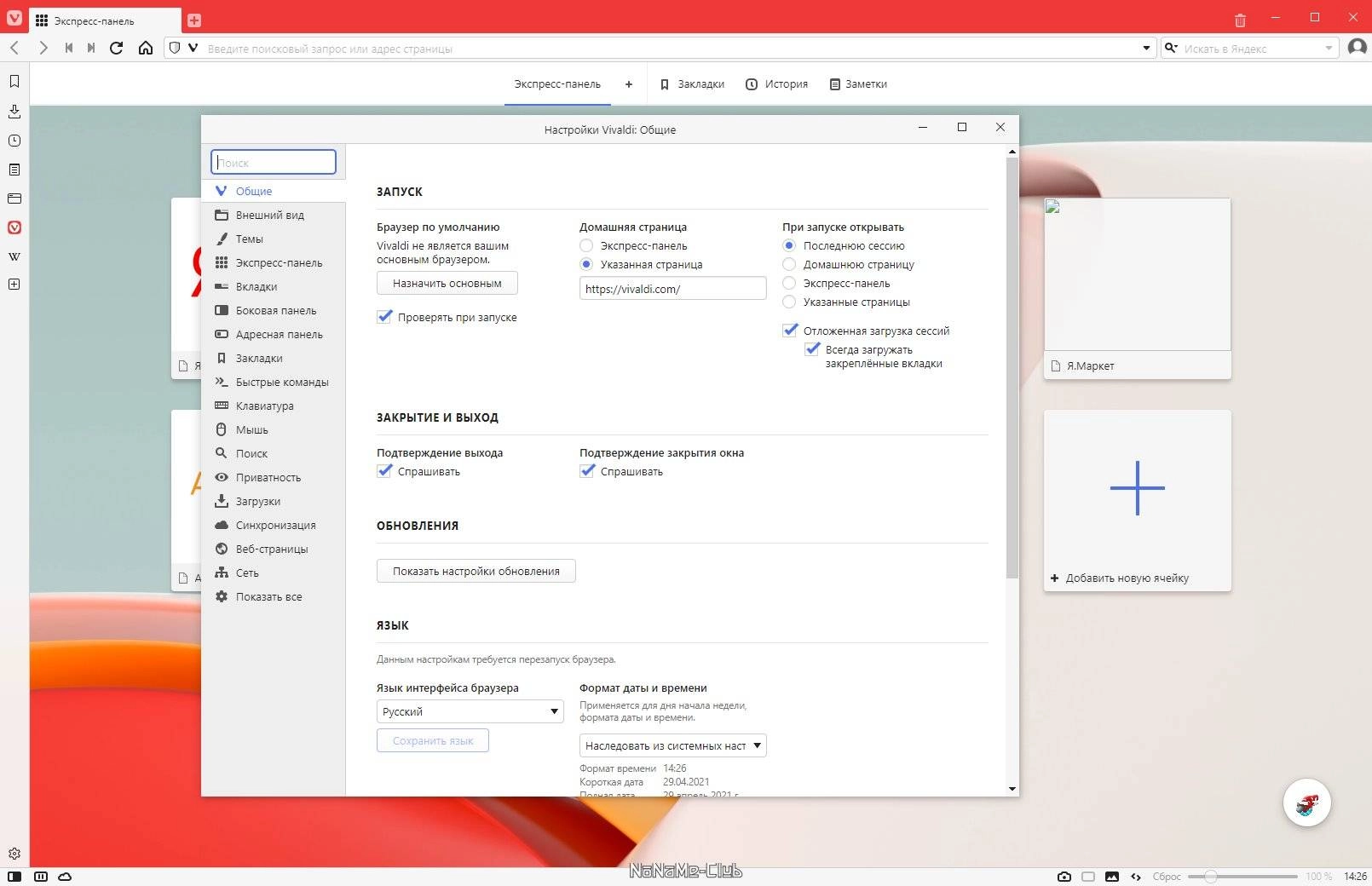Open the sync cloud icon in status bar
This screenshot has height=886, width=1372.
pyautogui.click(x=65, y=876)
